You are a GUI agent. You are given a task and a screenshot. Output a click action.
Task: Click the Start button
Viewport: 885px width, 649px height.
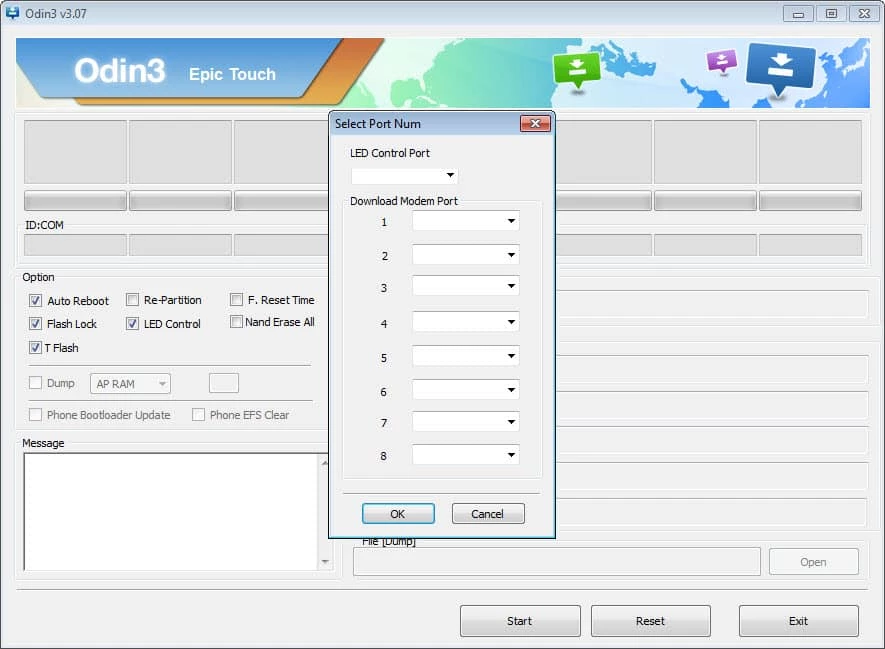(x=519, y=621)
